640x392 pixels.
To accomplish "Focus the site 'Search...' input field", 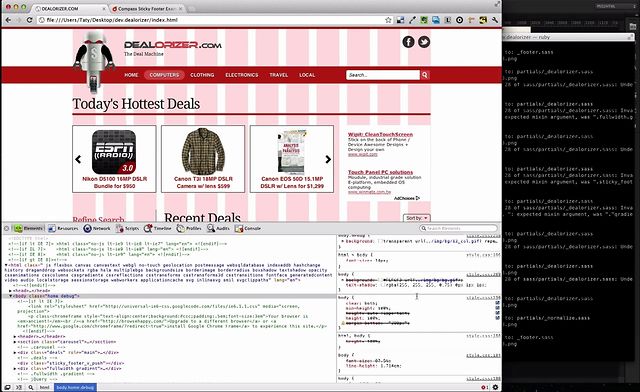I will click(x=383, y=75).
